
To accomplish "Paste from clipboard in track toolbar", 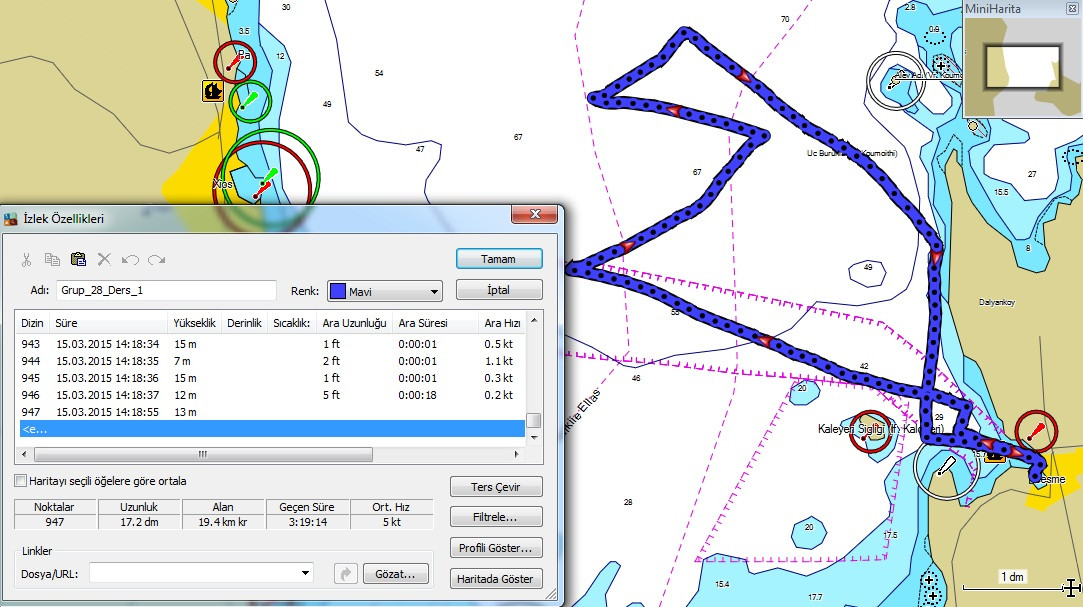I will coord(78,260).
